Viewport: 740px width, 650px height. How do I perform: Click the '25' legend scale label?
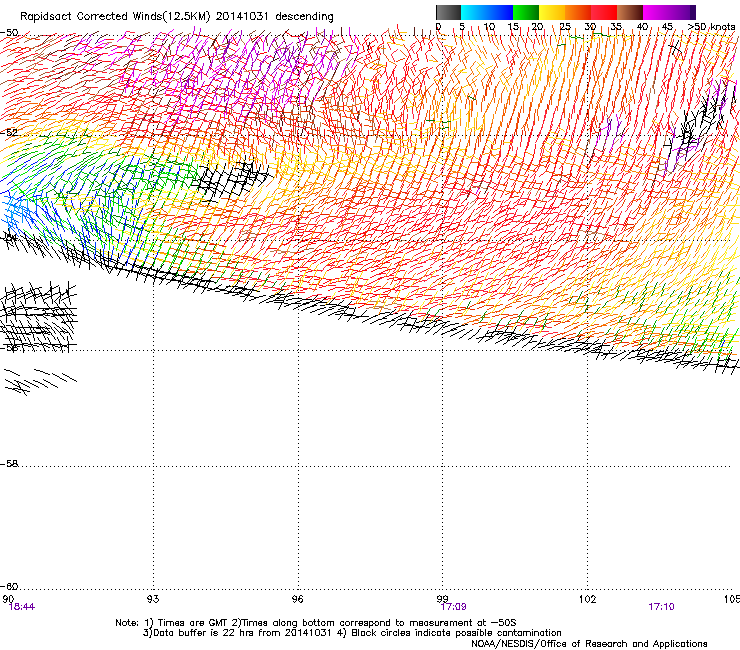pos(564,27)
